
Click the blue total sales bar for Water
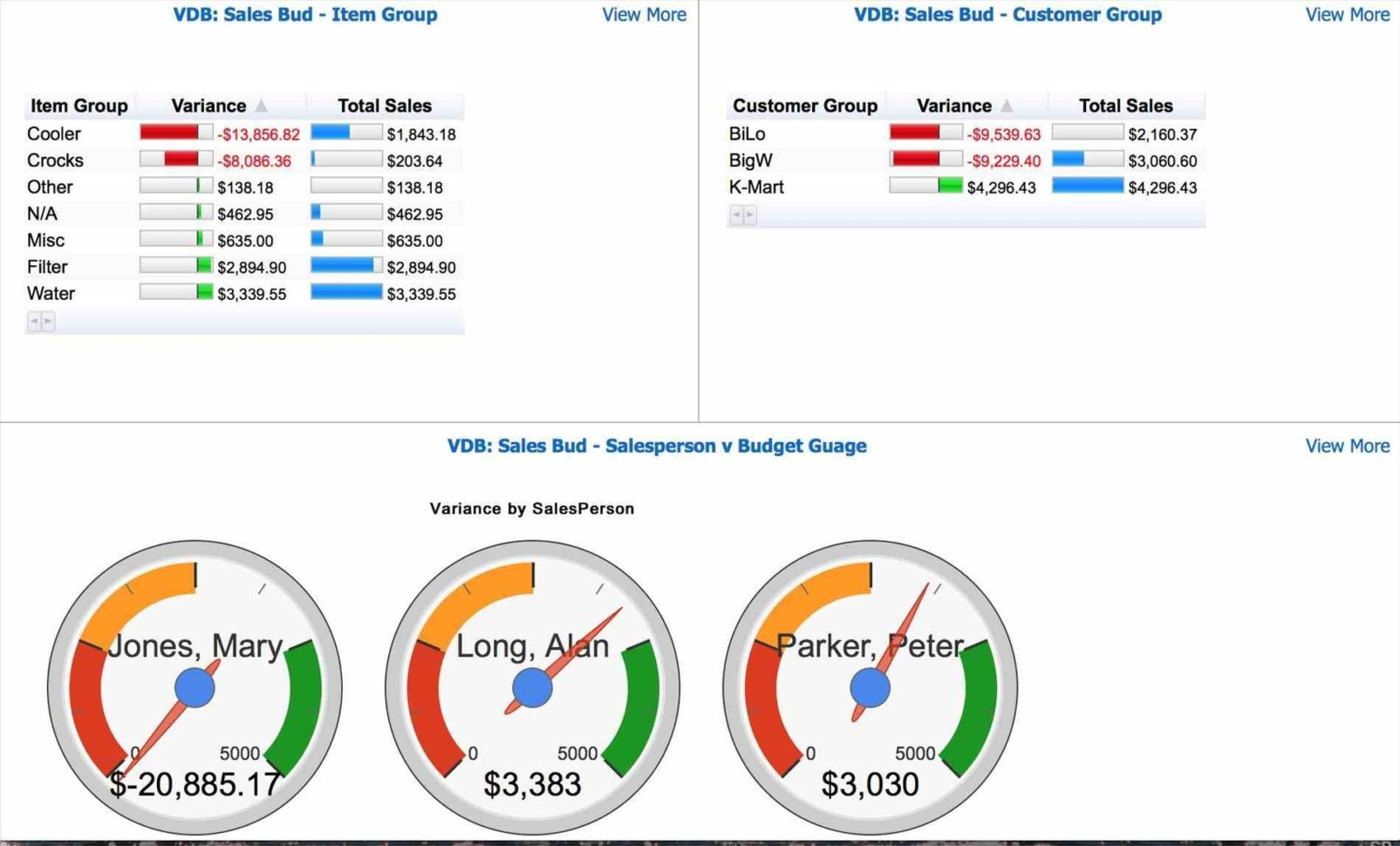click(346, 292)
